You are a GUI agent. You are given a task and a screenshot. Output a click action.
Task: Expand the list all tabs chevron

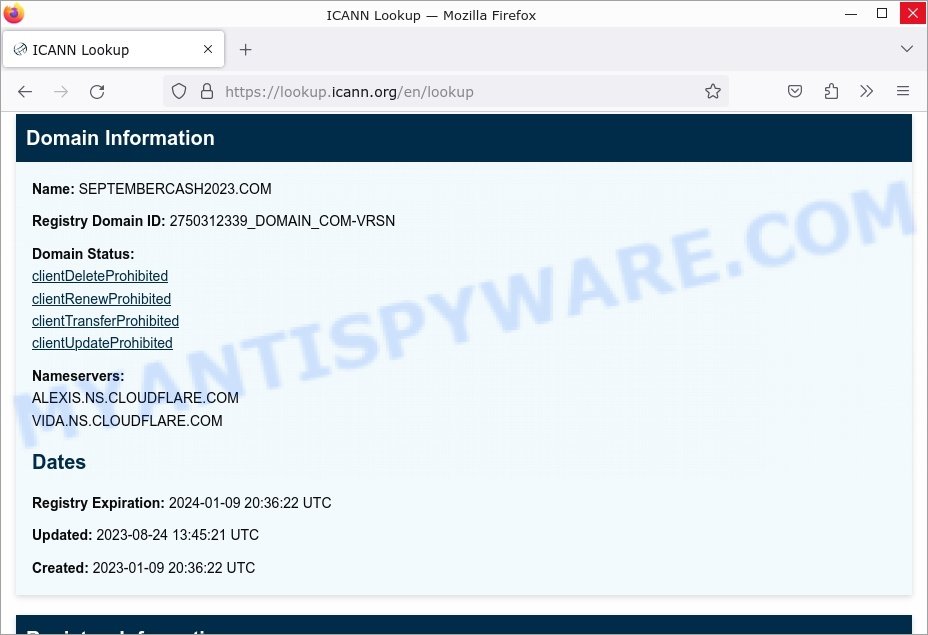coord(907,49)
